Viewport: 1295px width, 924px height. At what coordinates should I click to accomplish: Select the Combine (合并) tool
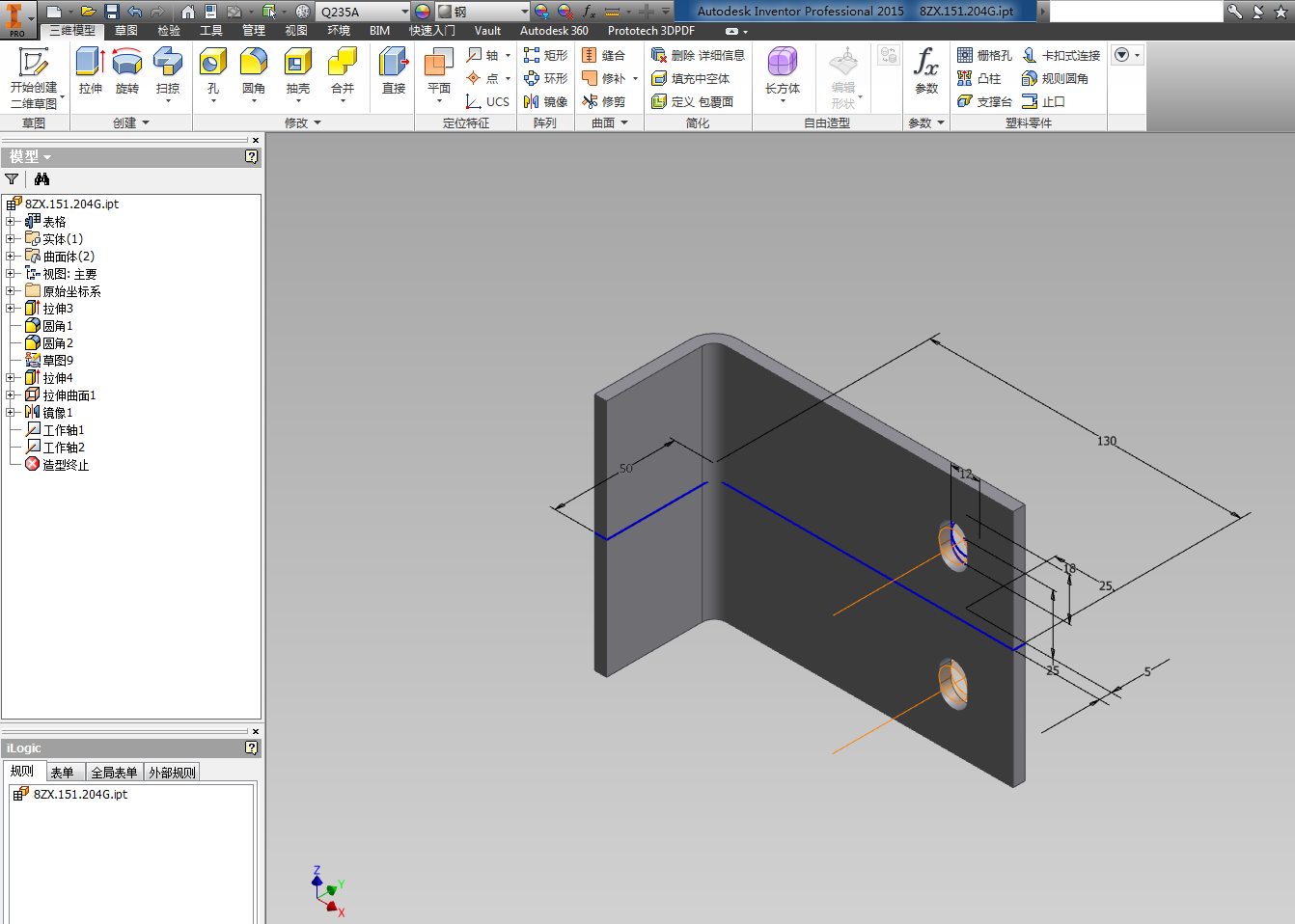click(x=343, y=73)
